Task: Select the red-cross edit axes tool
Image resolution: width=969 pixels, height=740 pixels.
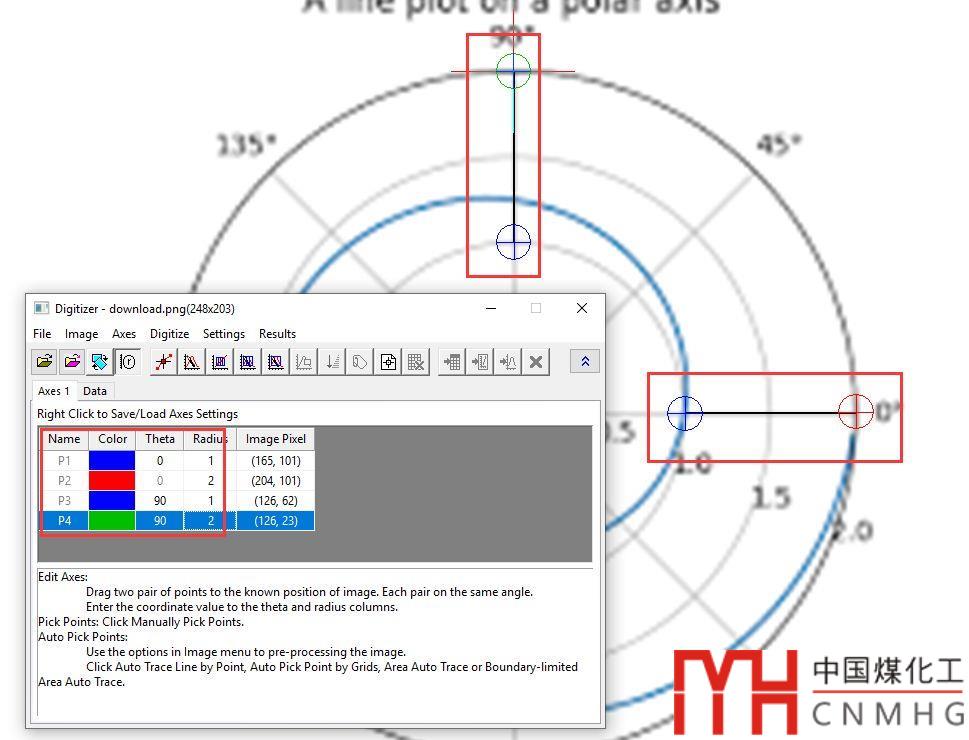Action: 164,362
